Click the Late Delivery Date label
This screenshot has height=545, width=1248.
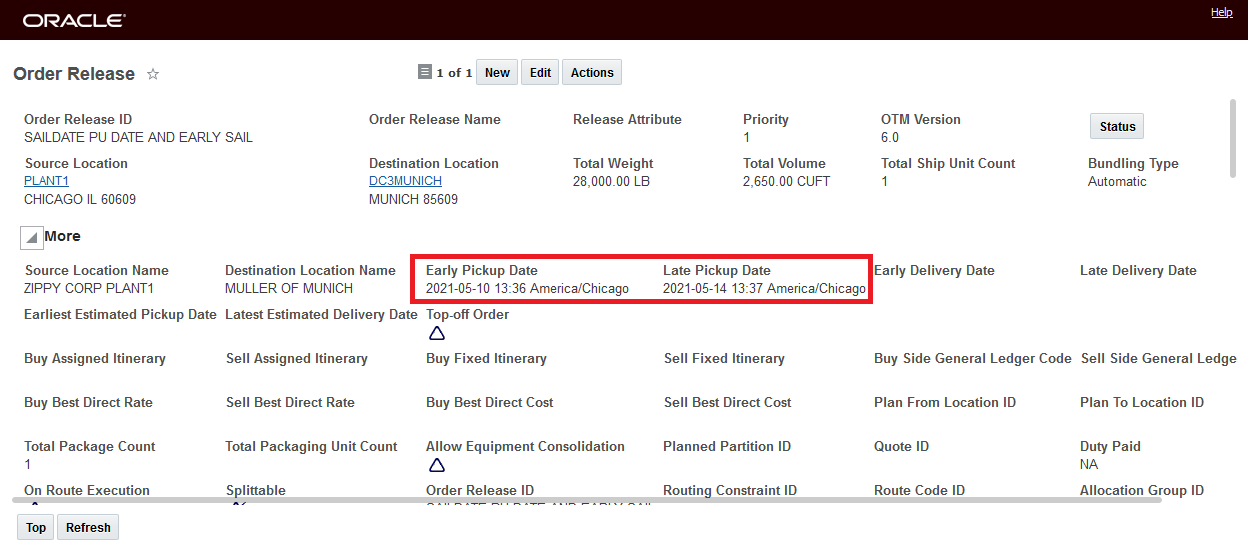coord(1138,270)
